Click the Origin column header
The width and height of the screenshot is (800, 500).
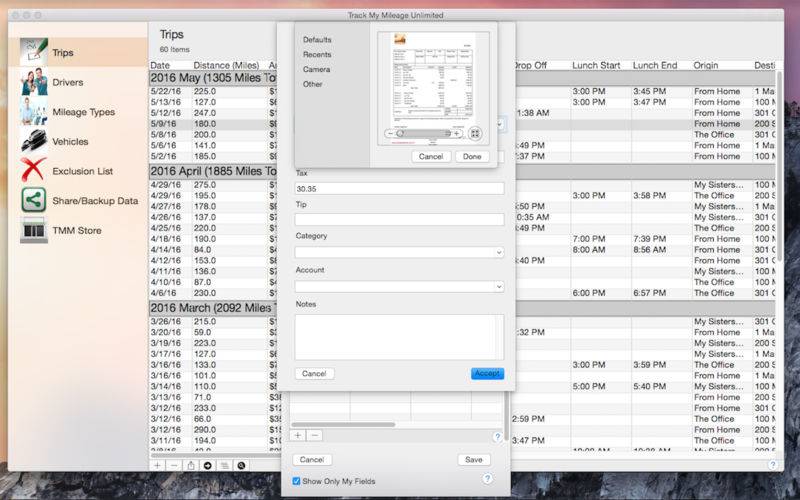click(706, 65)
